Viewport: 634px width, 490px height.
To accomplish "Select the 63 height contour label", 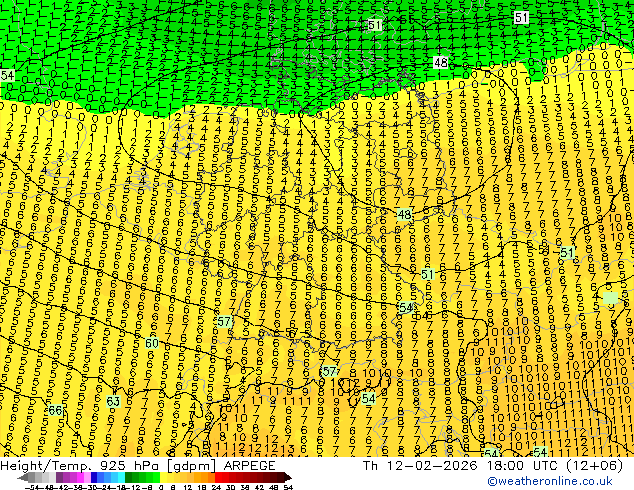I will [113, 401].
